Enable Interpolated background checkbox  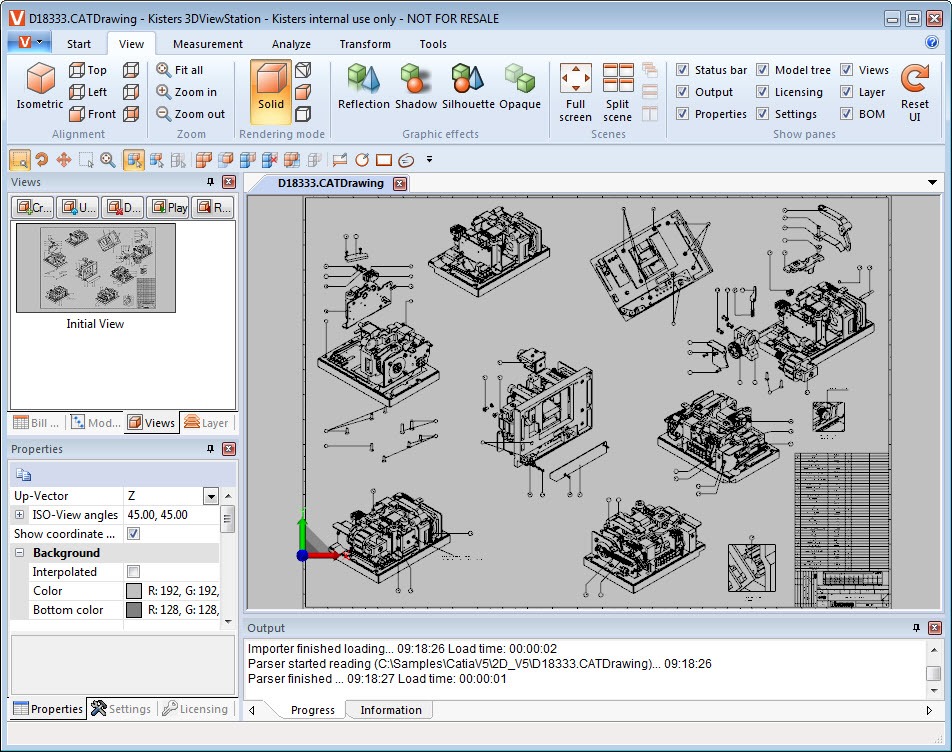(x=134, y=572)
